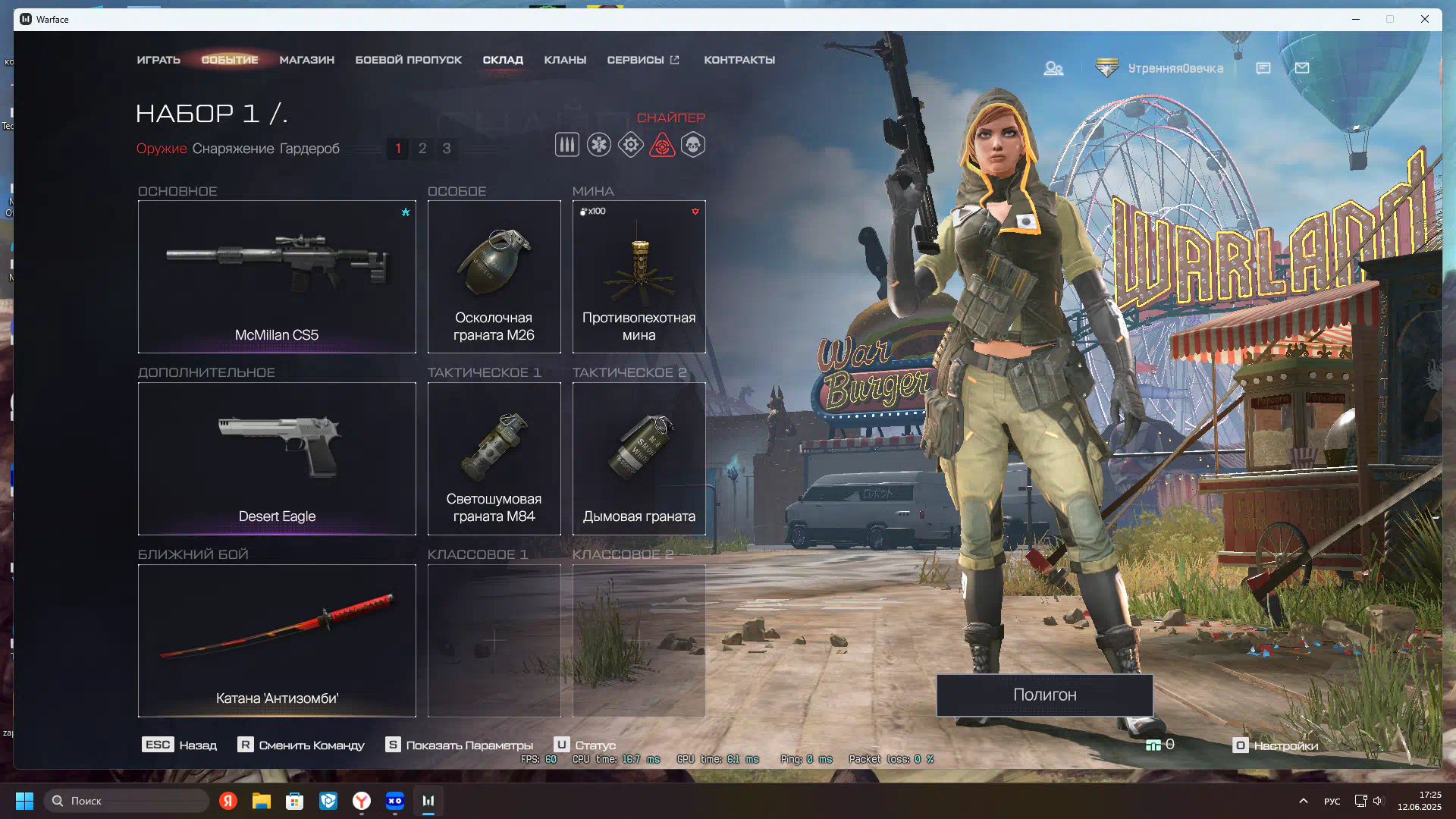Open the volume control in tray
1456x819 pixels.
(x=1378, y=801)
